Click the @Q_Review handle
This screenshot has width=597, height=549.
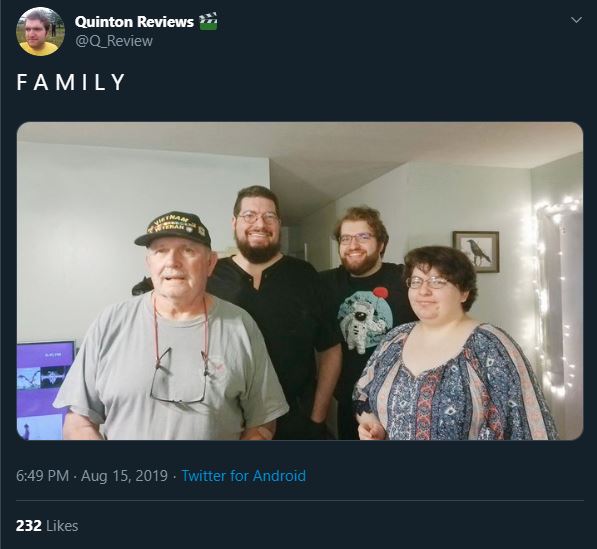coord(114,41)
